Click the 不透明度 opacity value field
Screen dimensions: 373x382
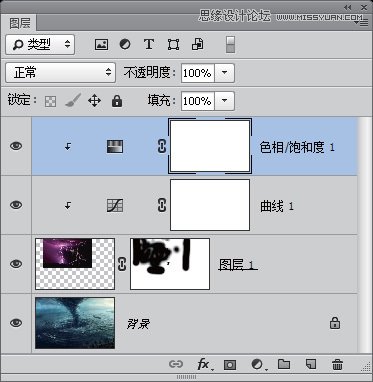tap(198, 73)
